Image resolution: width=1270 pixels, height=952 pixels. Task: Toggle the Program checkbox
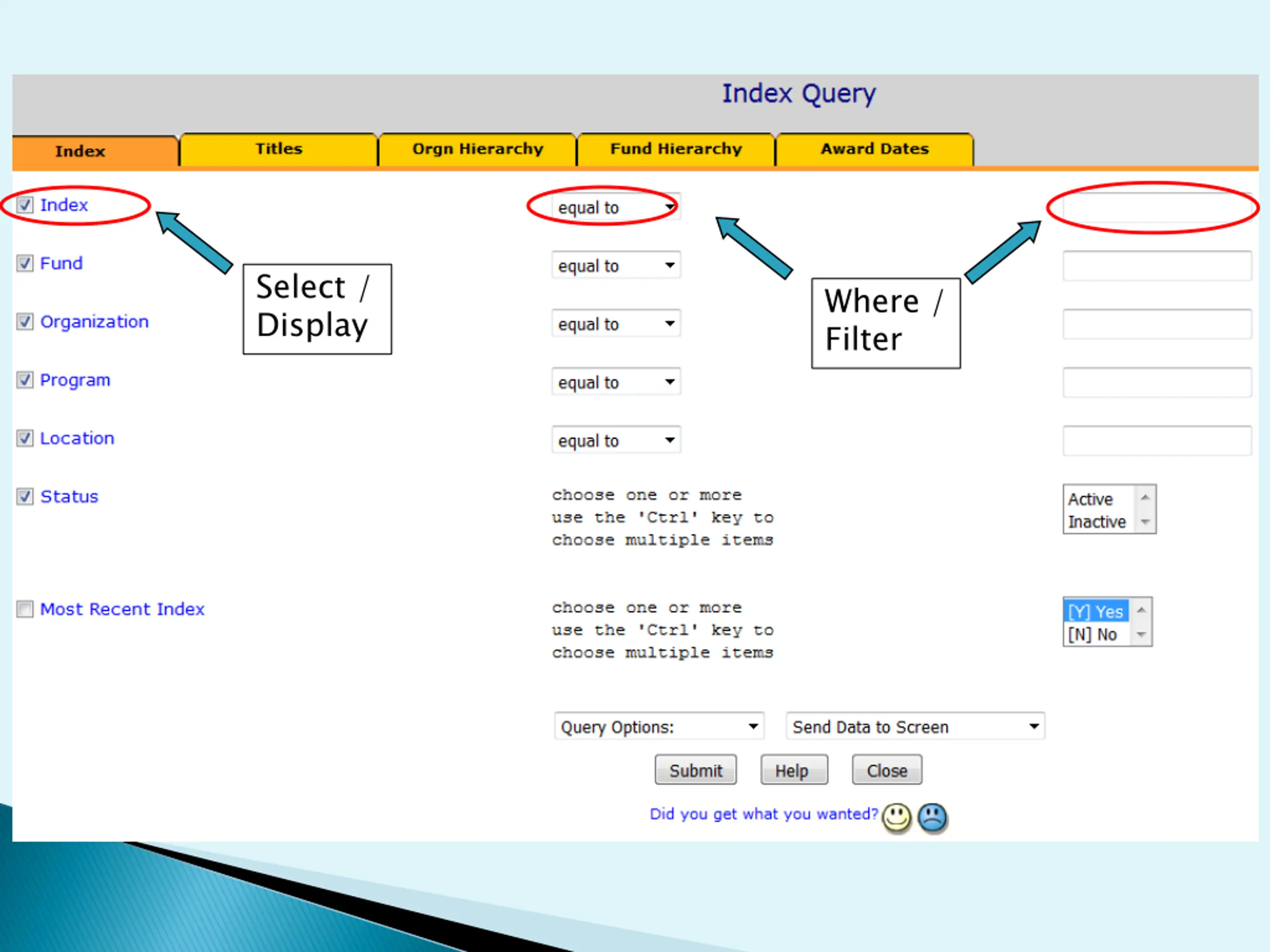[x=25, y=380]
